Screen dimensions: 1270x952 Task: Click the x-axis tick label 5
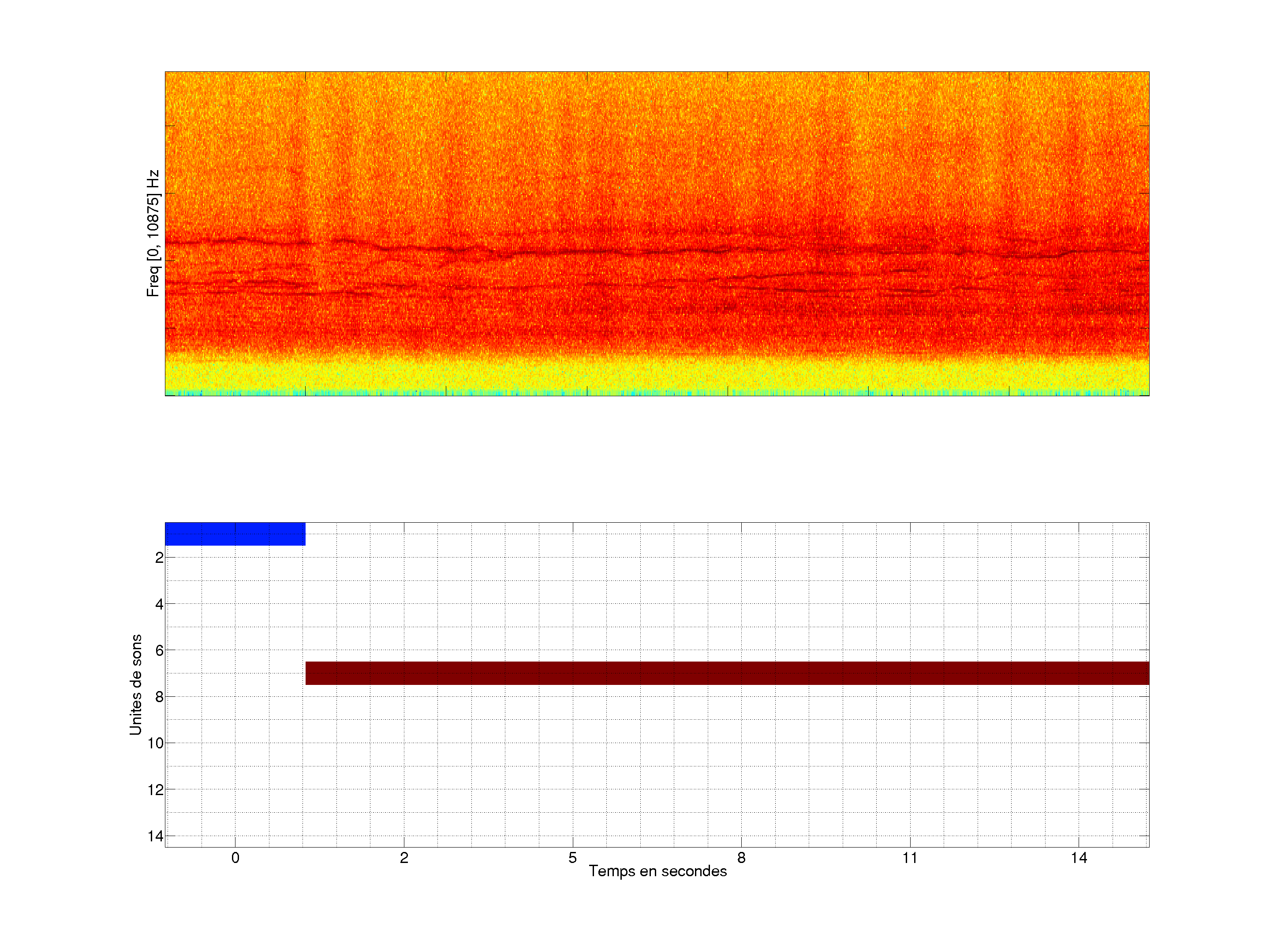click(x=572, y=858)
